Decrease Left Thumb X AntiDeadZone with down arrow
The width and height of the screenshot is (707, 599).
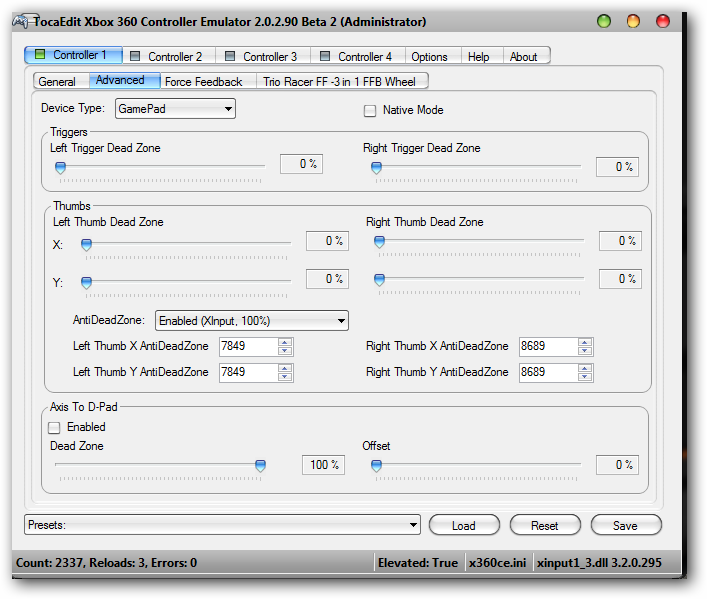[285, 351]
